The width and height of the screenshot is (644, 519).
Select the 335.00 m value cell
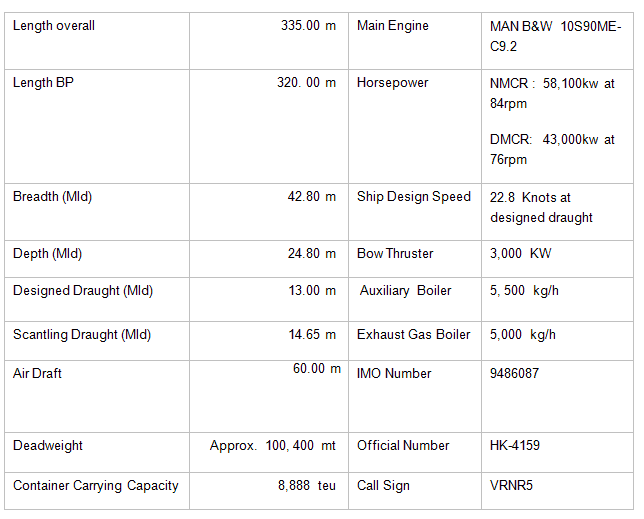click(308, 26)
